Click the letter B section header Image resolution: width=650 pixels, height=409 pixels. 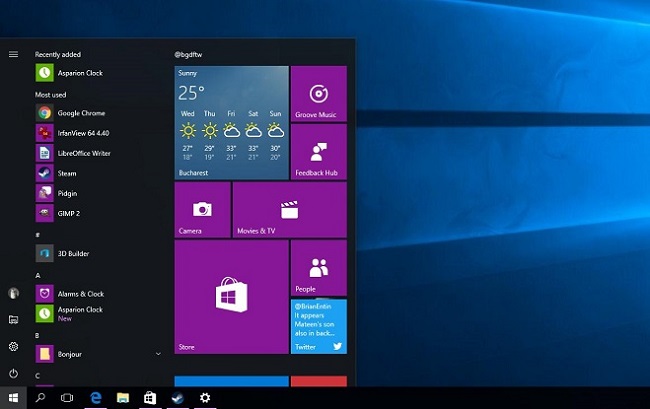(x=37, y=335)
